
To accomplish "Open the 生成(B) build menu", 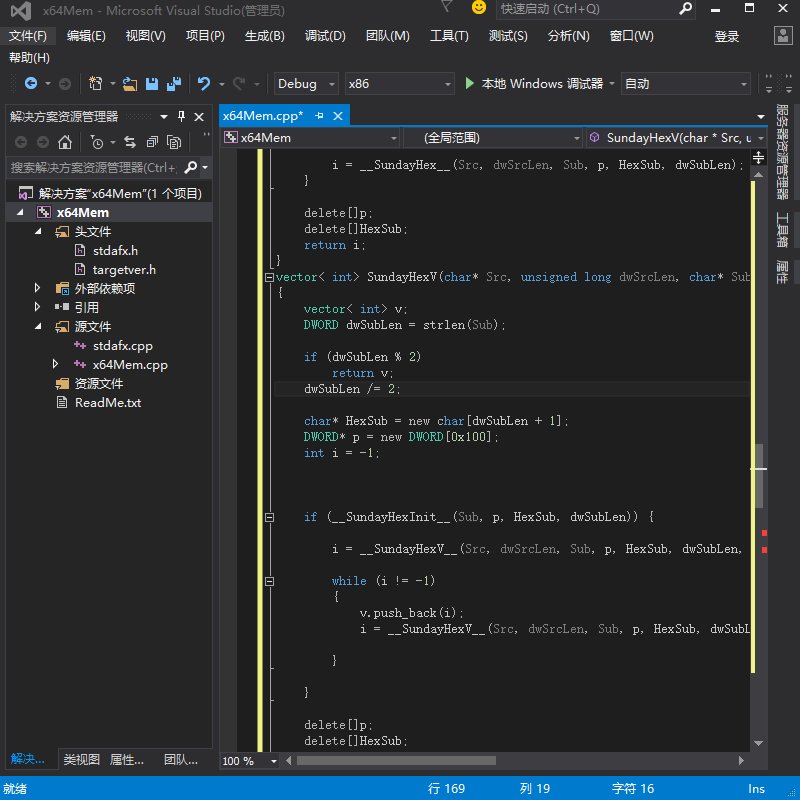I will (265, 36).
